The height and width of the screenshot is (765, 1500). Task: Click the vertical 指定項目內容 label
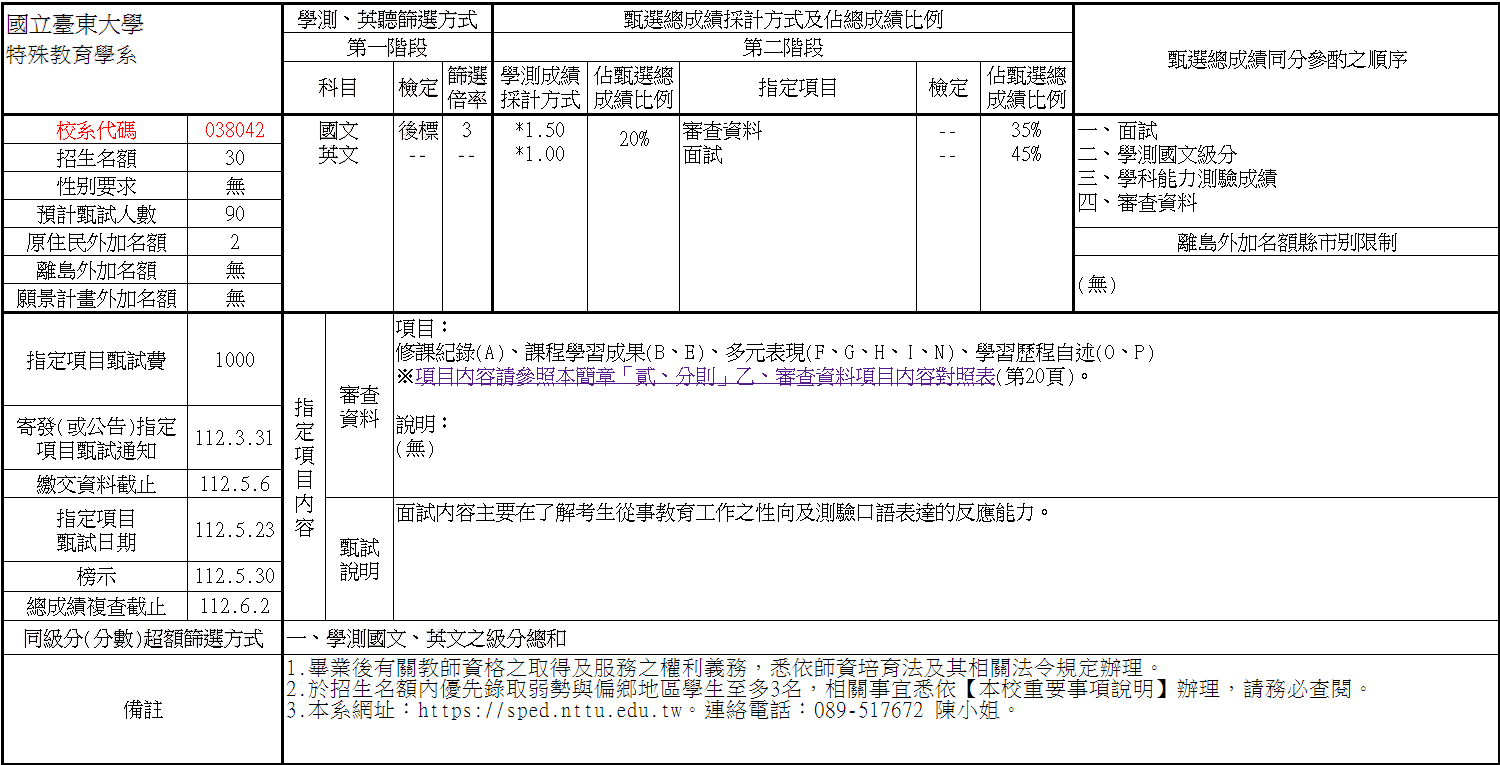click(305, 467)
